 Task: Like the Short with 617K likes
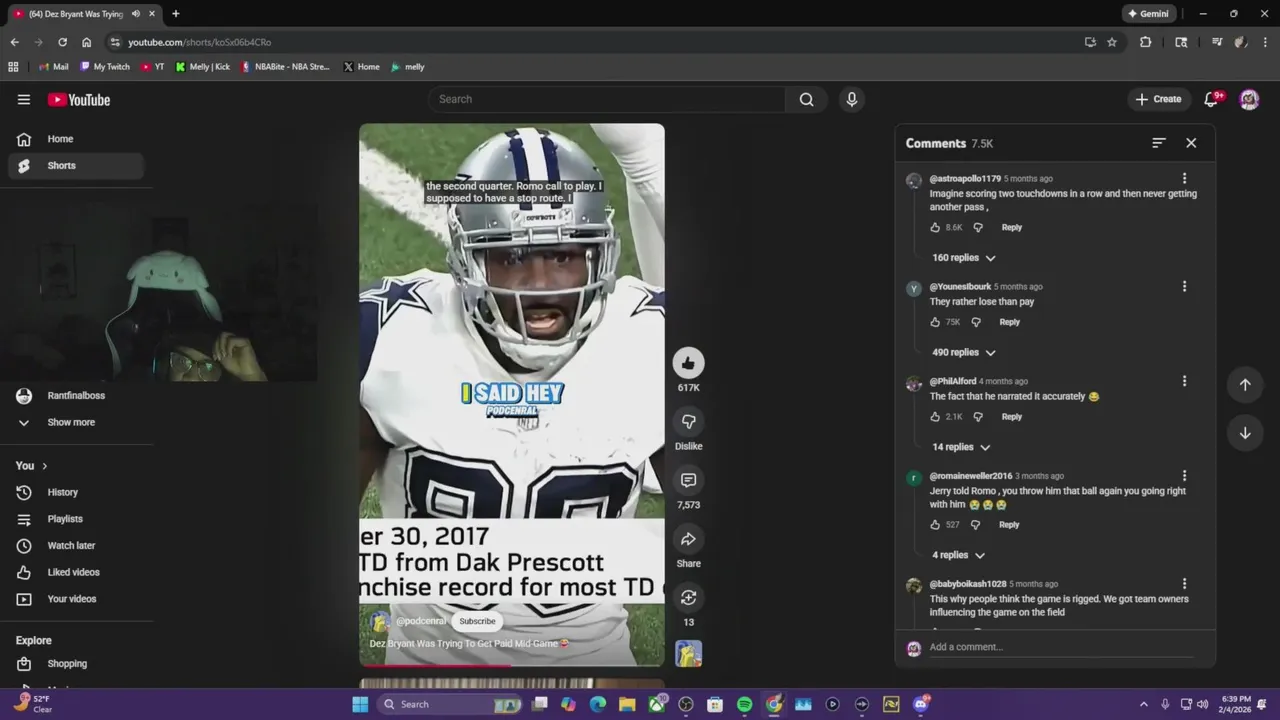[688, 363]
